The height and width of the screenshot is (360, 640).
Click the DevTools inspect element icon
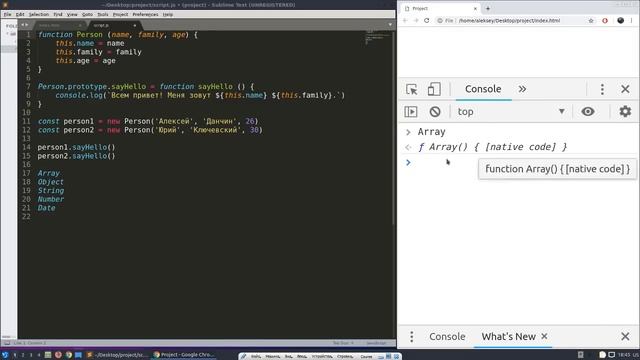[411, 89]
